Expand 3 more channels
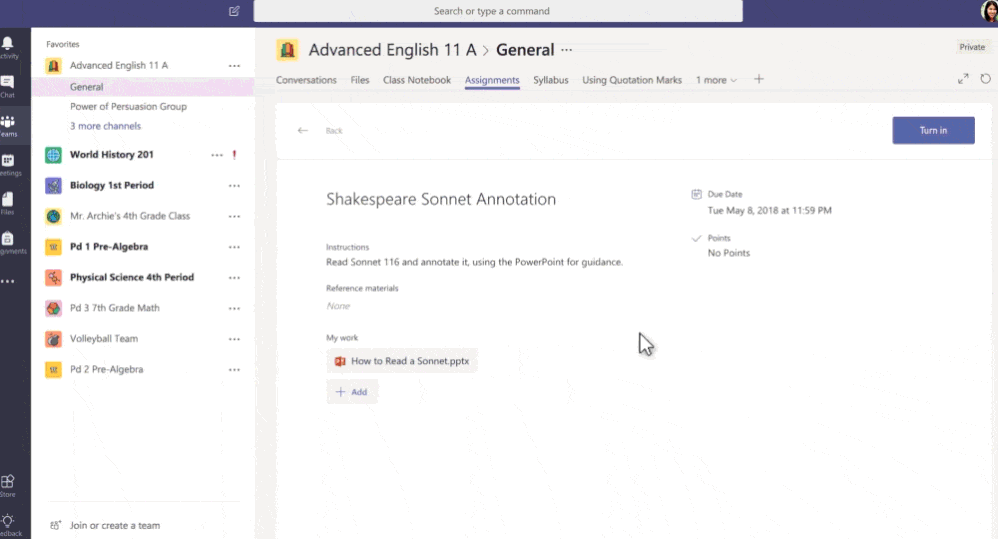Image resolution: width=998 pixels, height=539 pixels. click(x=106, y=126)
